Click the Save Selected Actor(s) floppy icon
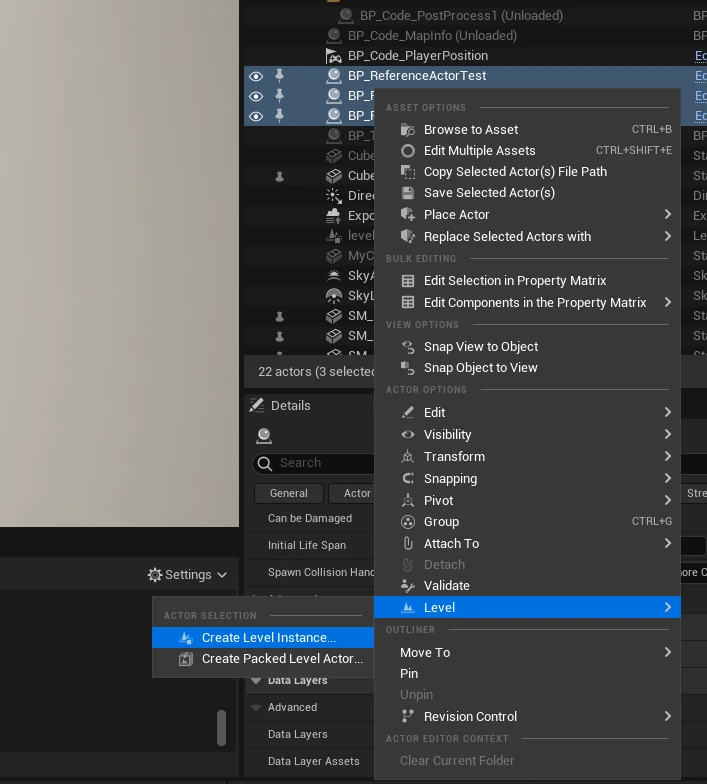The height and width of the screenshot is (784, 707). [407, 193]
